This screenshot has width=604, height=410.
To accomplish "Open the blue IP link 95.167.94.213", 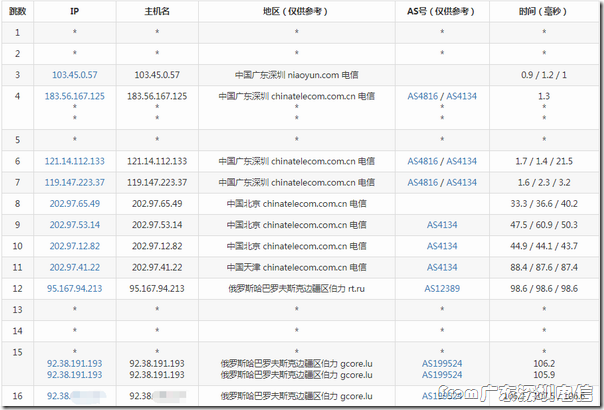I will tap(75, 288).
